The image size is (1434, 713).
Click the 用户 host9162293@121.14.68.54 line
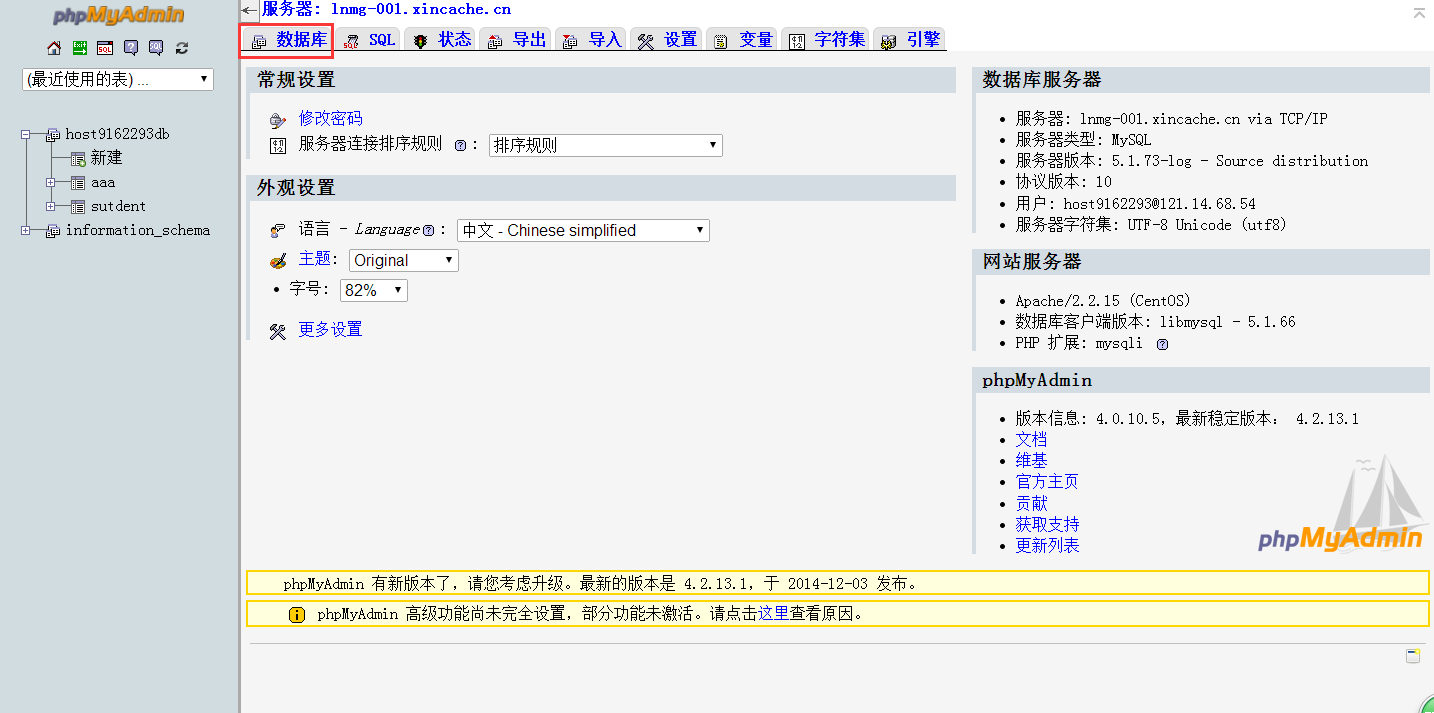1135,203
